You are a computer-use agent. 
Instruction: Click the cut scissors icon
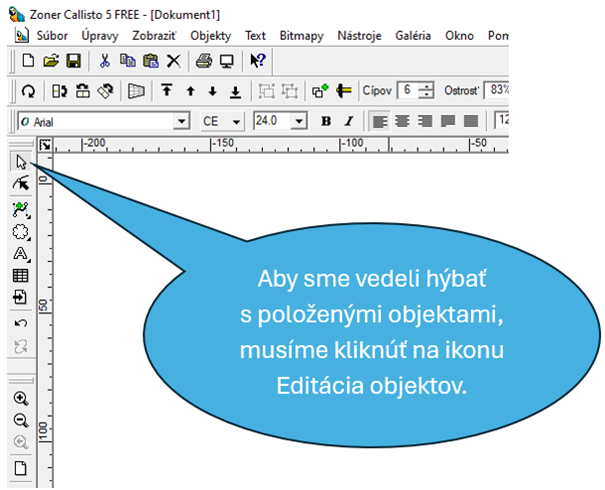[104, 61]
